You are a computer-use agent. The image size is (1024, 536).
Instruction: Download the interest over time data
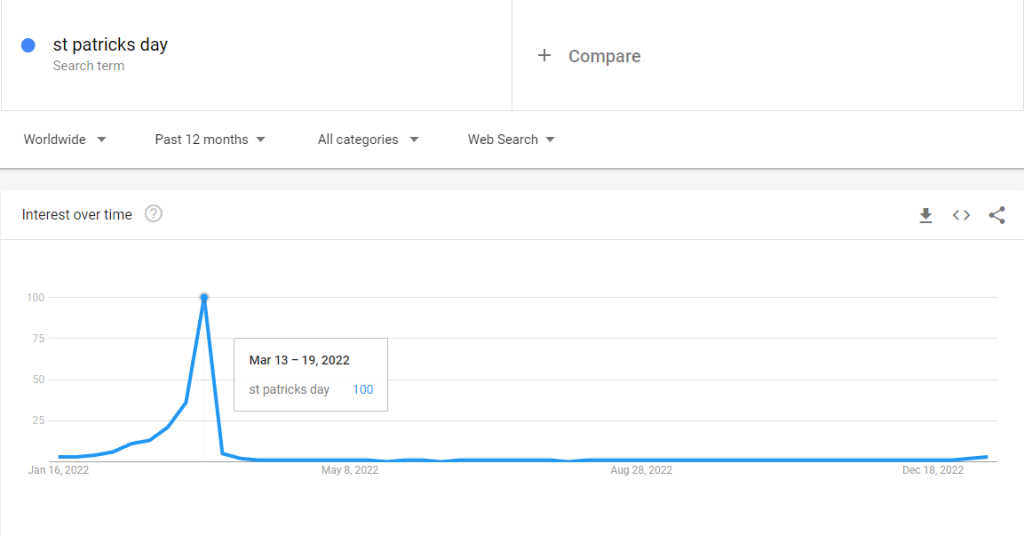coord(925,215)
